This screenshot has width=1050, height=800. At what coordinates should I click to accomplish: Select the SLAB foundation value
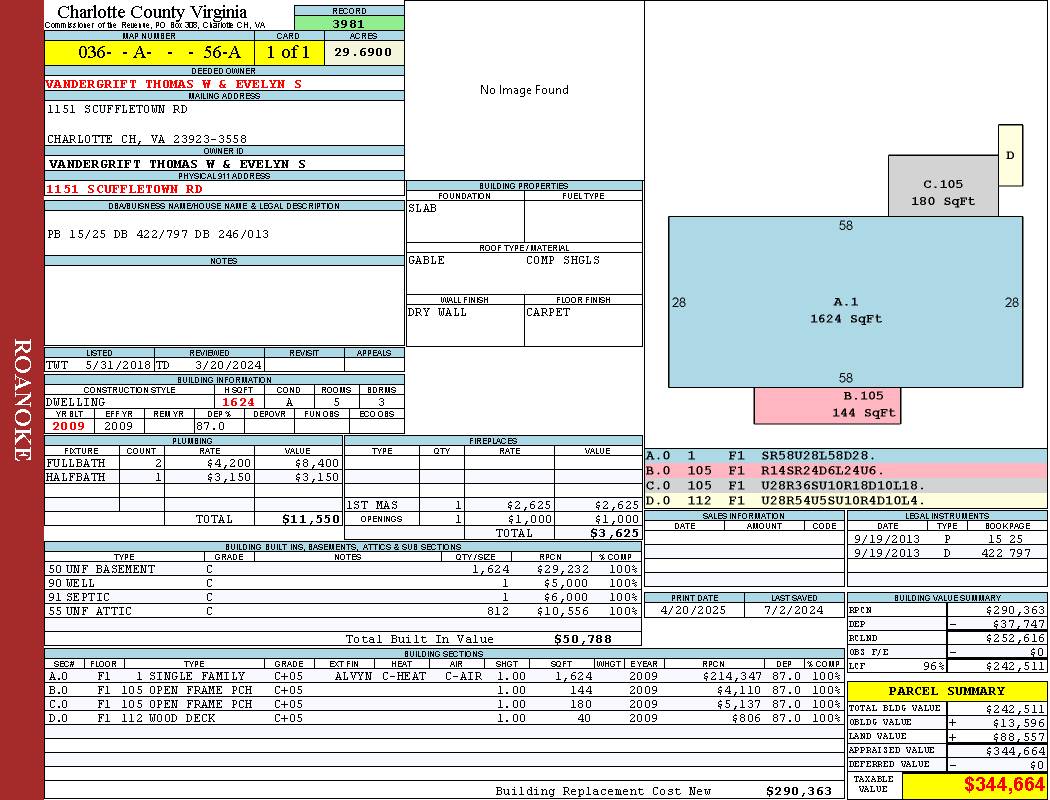click(423, 208)
